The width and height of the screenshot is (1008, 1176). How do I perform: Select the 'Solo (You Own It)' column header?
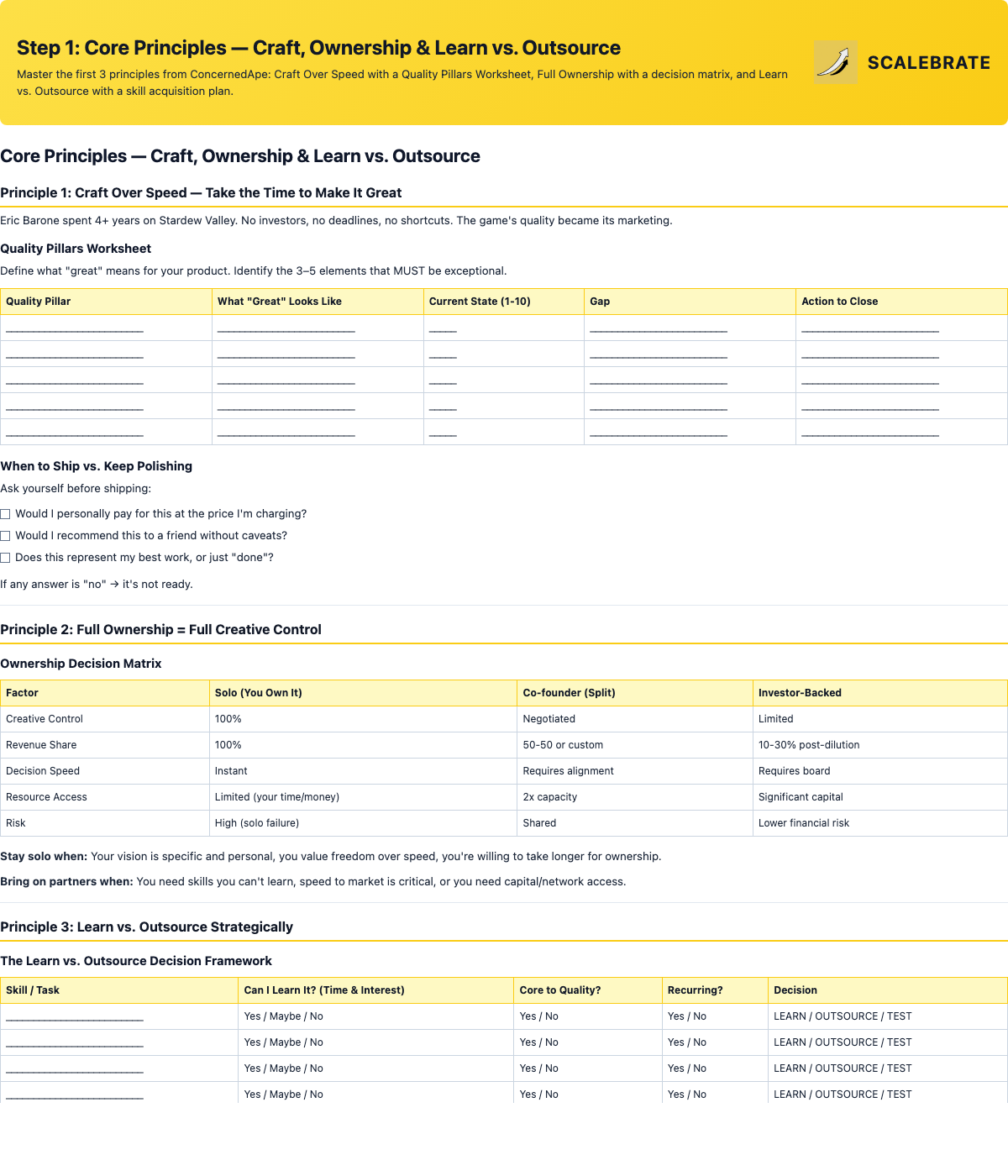pos(363,693)
